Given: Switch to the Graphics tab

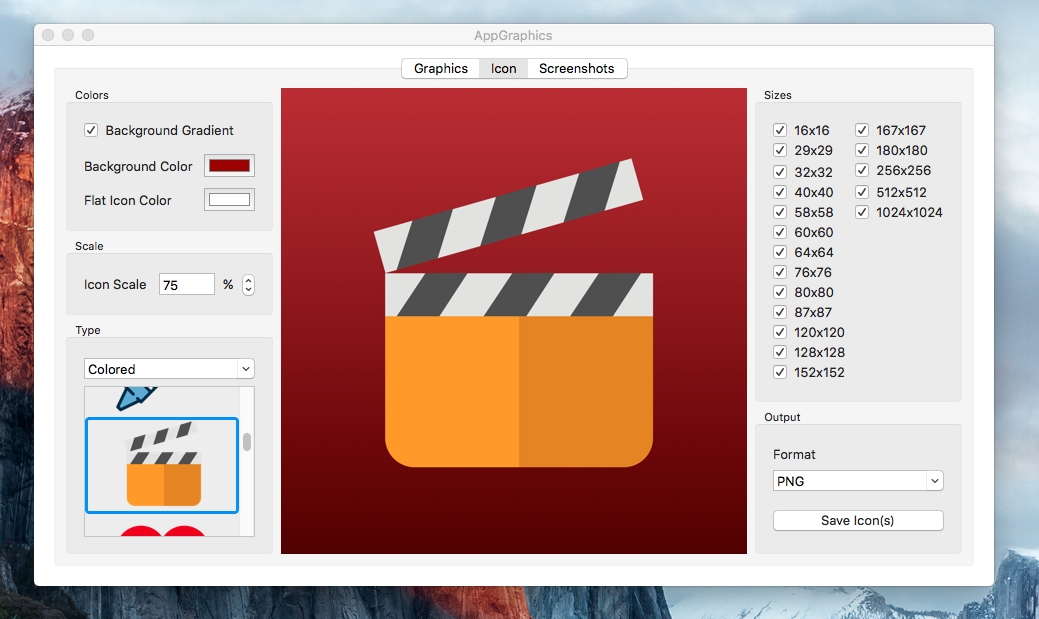Looking at the screenshot, I should tap(440, 68).
